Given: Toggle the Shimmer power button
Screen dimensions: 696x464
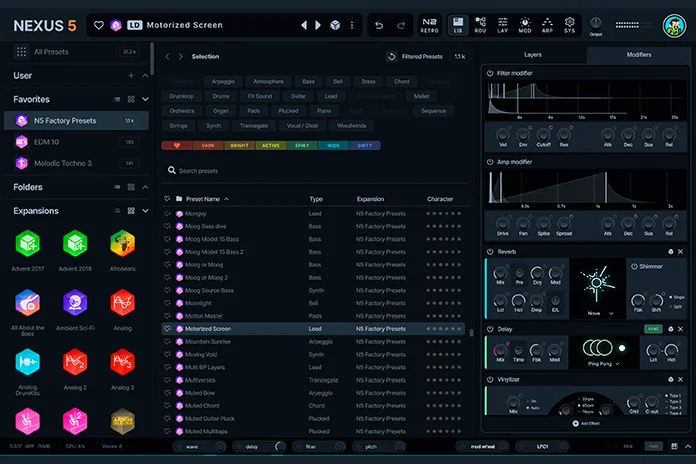Looking at the screenshot, I should (x=634, y=266).
